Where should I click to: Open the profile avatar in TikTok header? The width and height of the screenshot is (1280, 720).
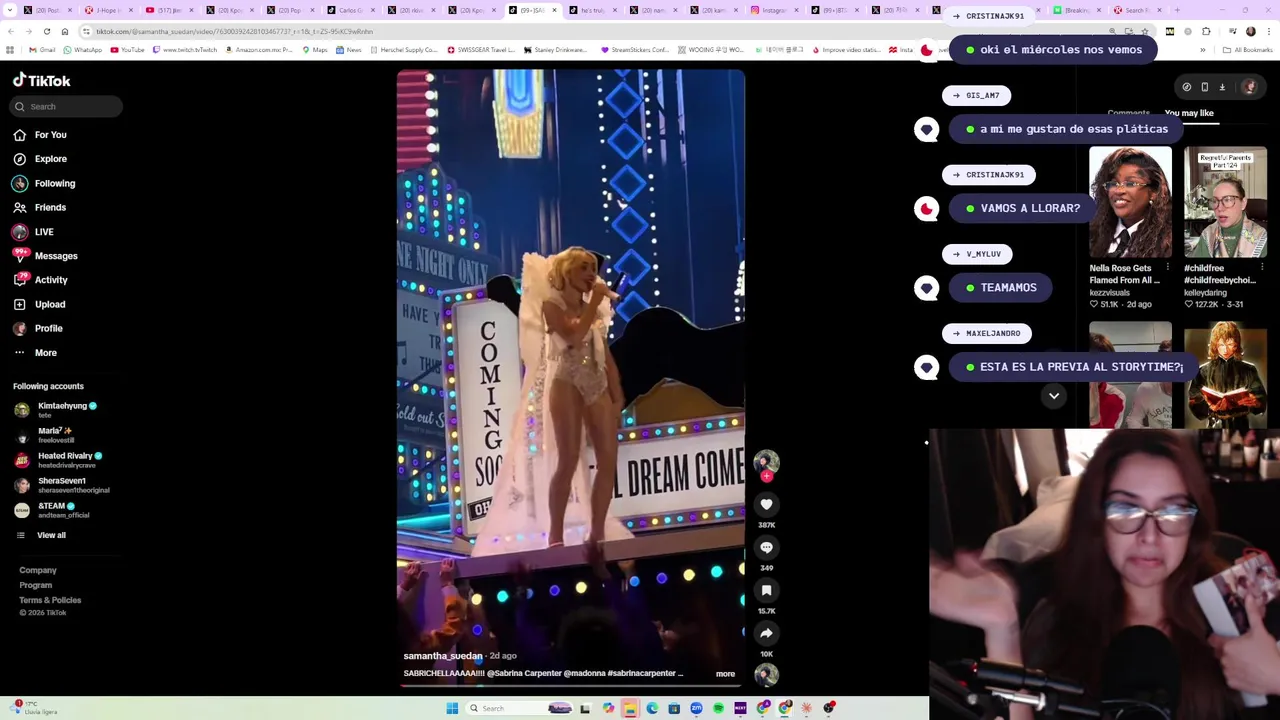(1249, 87)
